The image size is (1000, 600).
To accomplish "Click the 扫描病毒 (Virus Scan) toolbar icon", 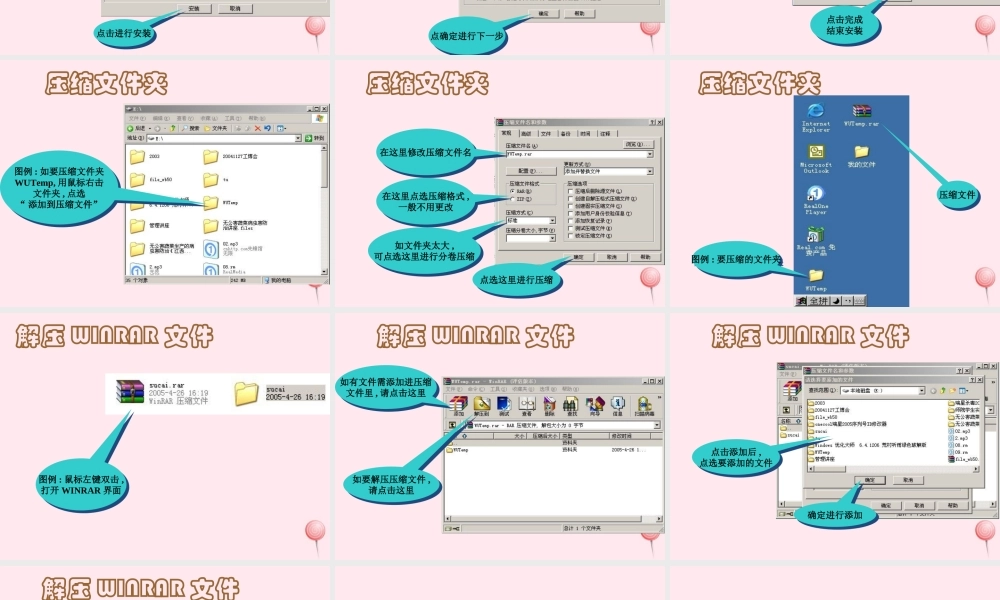I will pyautogui.click(x=644, y=406).
